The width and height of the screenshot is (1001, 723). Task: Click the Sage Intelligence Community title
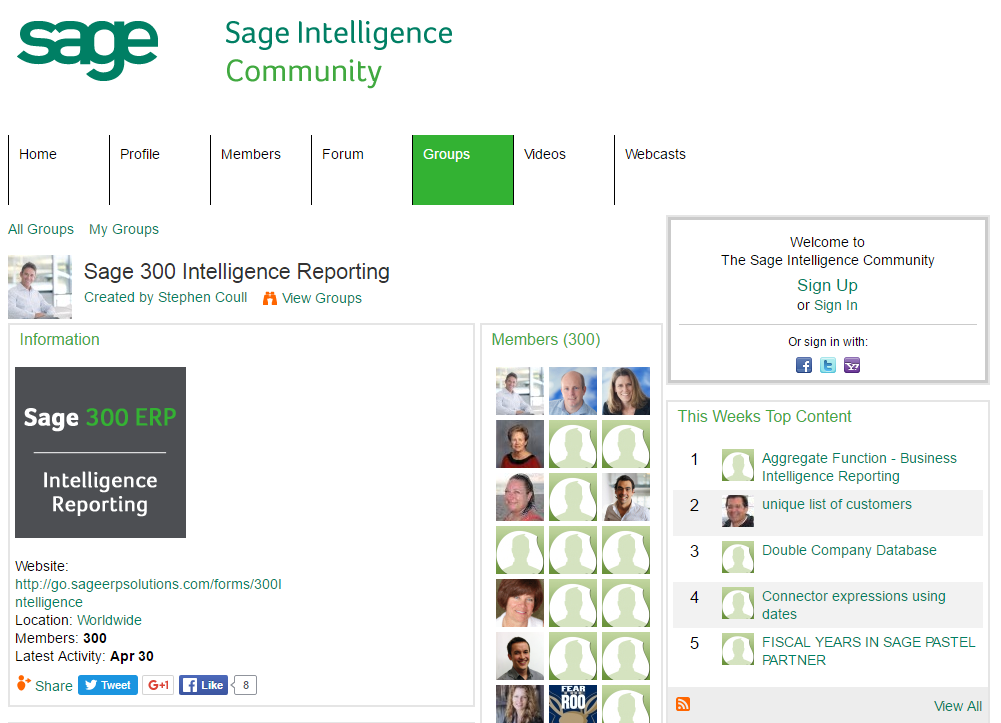[x=339, y=52]
